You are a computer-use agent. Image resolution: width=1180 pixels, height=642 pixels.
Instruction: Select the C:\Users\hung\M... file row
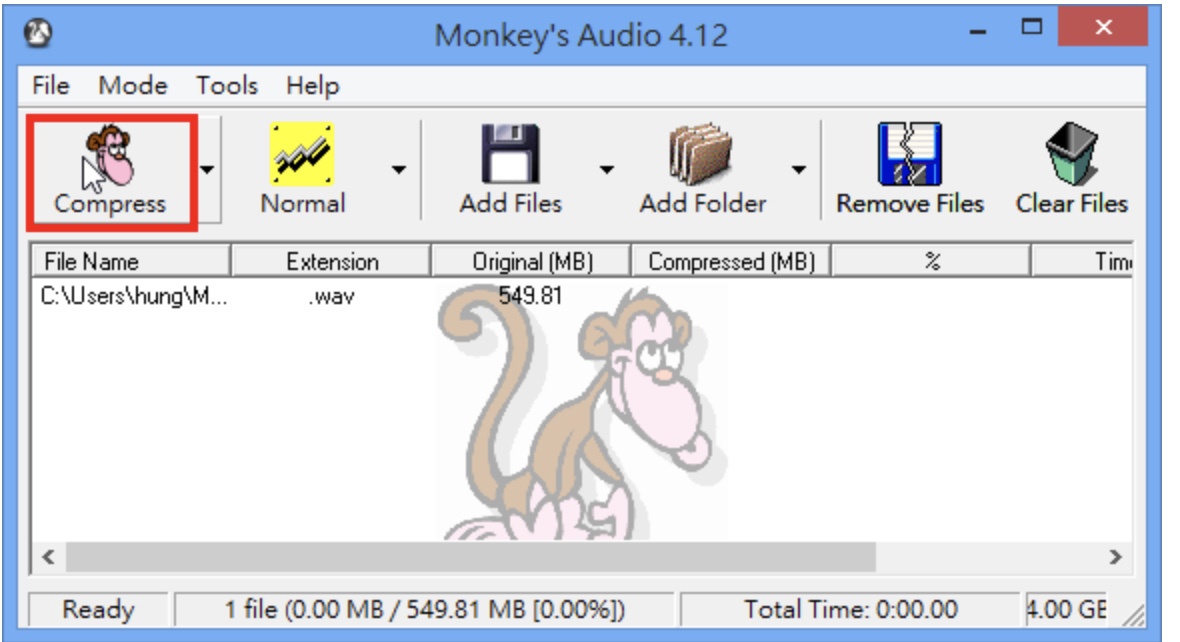point(133,297)
